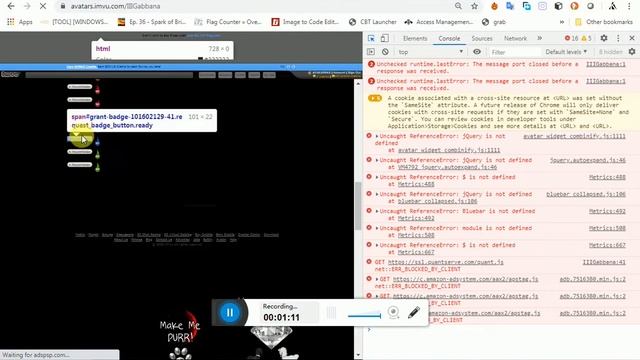This screenshot has width=640, height=360.
Task: Open the Metrics:492 source link
Action: (x=607, y=211)
